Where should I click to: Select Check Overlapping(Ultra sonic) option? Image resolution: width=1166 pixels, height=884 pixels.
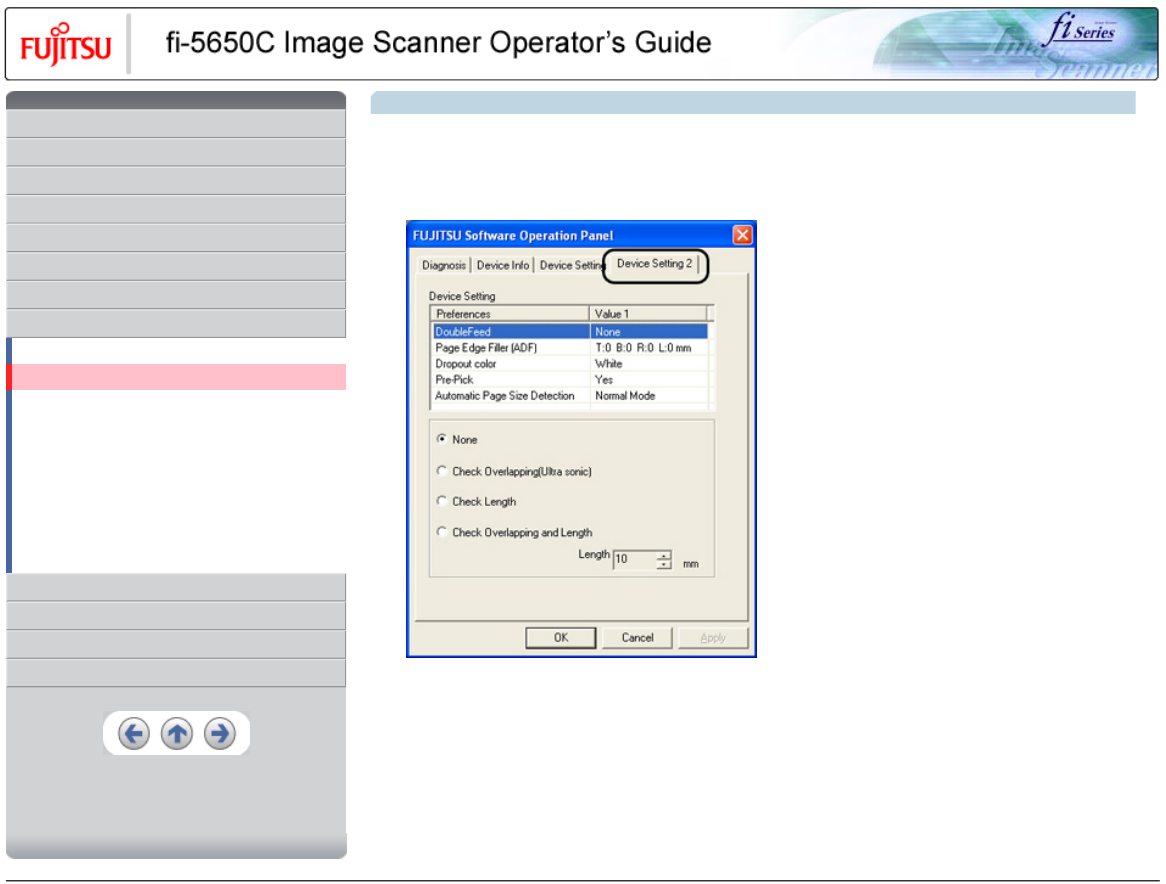tap(442, 471)
